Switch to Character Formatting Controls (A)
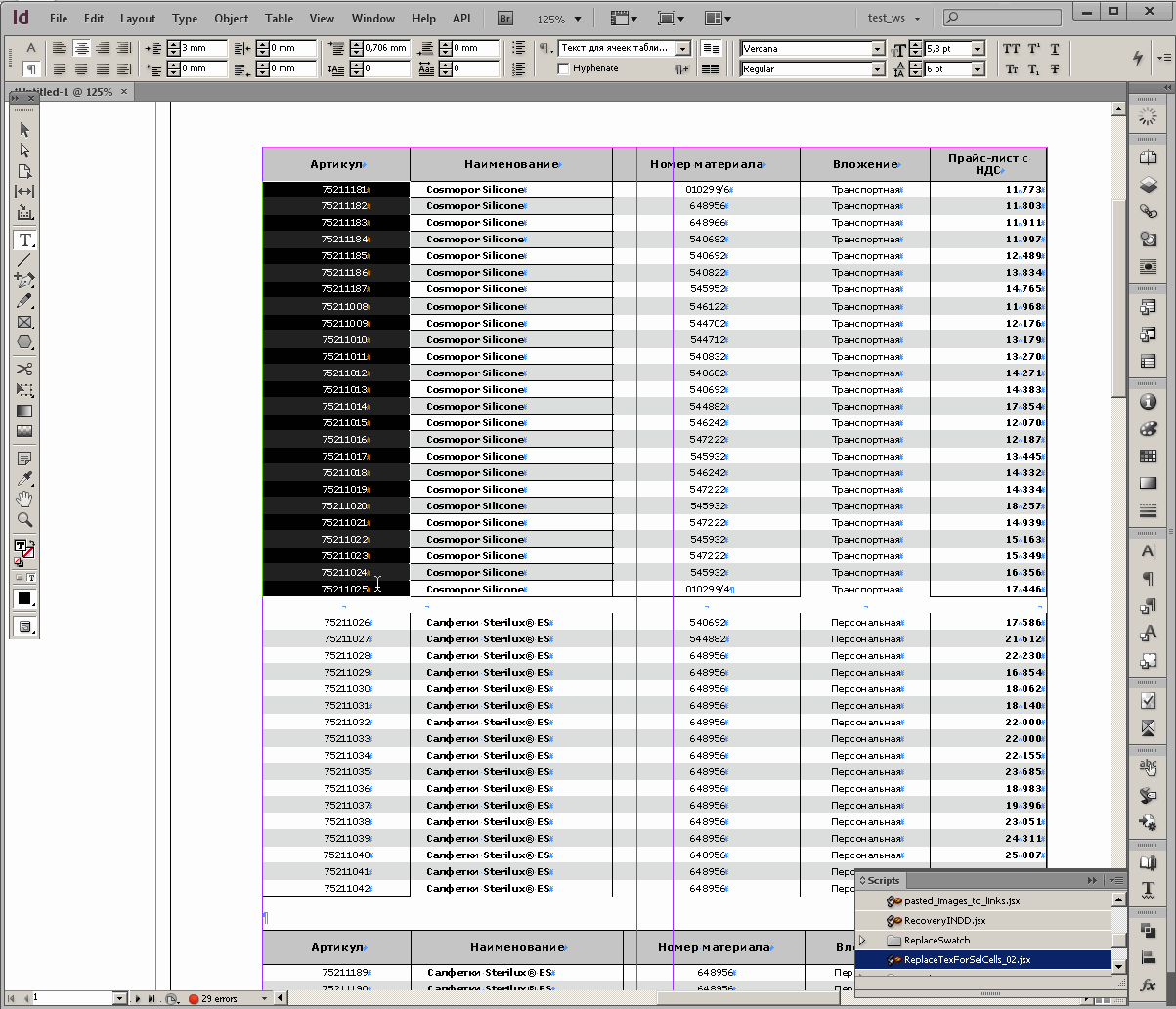1176x1009 pixels. (x=31, y=47)
